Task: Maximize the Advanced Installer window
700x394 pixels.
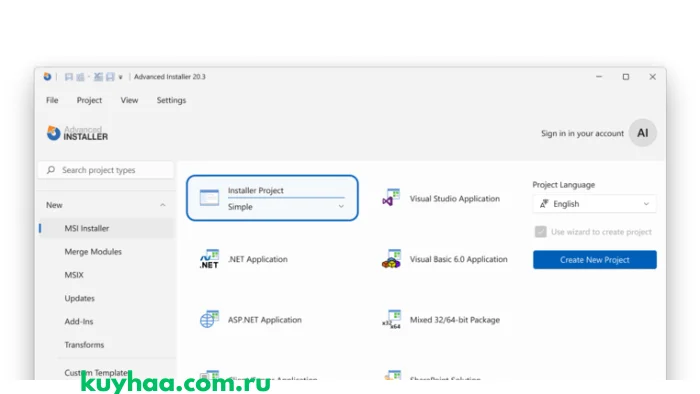Action: click(x=625, y=77)
